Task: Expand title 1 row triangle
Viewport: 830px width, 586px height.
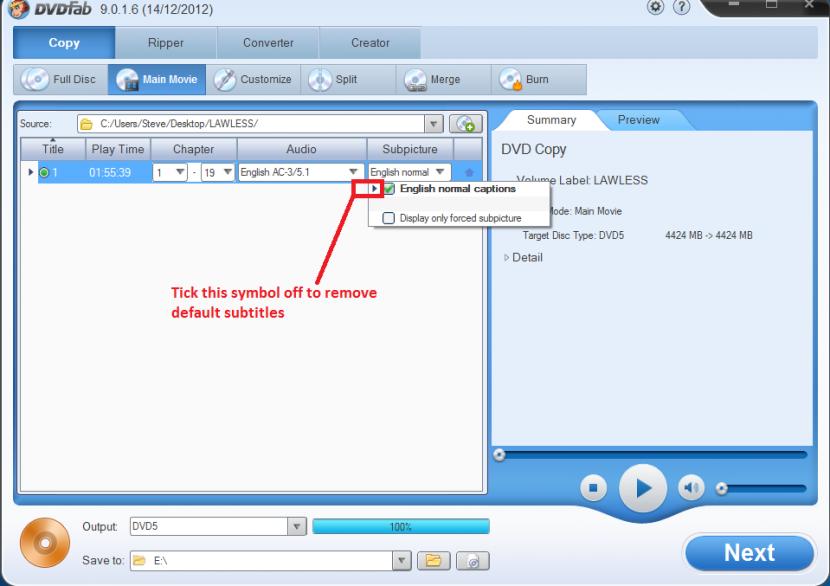Action: (30, 172)
